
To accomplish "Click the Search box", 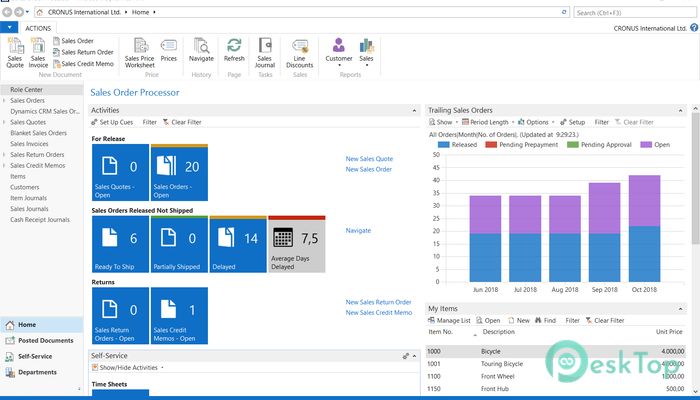I will point(634,12).
